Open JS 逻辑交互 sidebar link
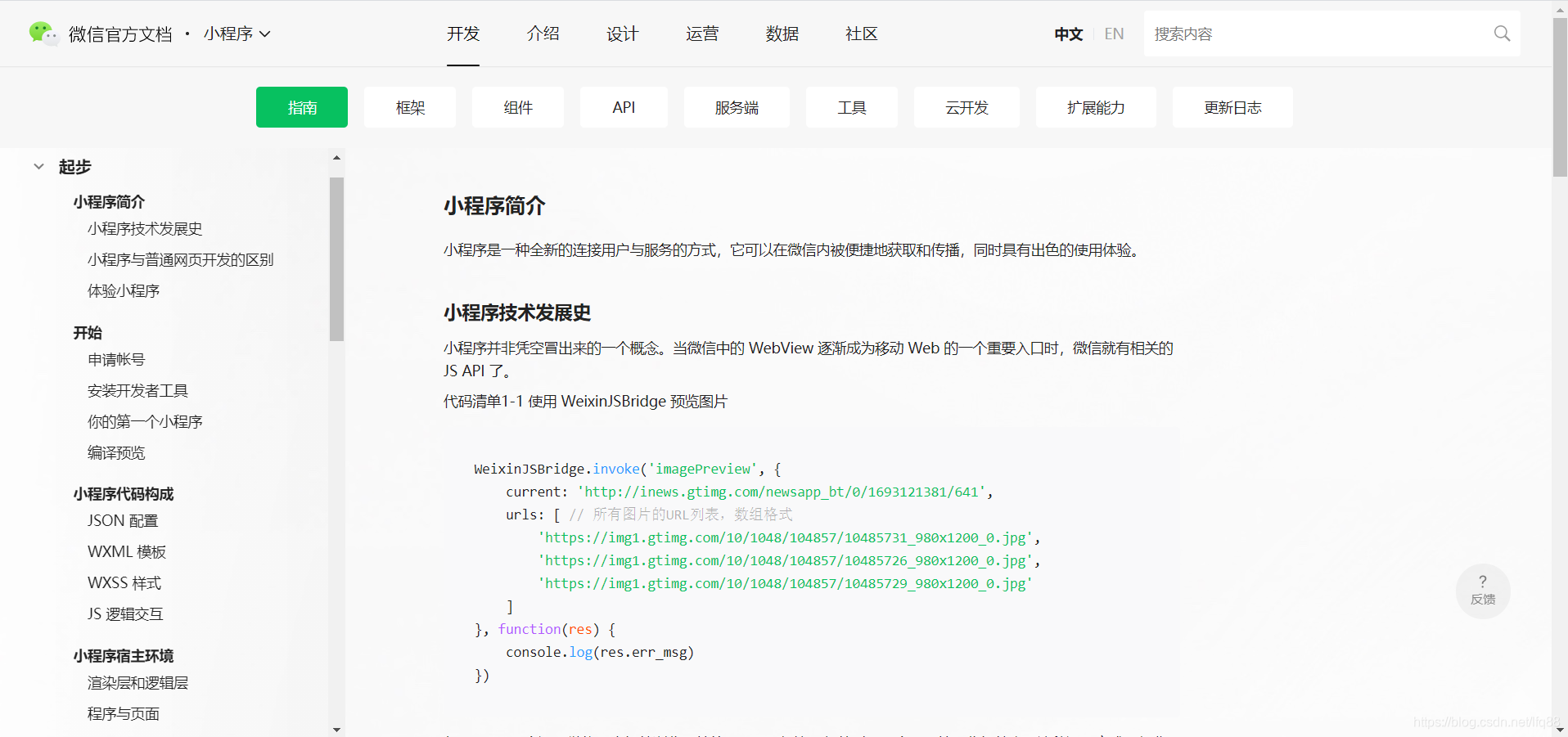The height and width of the screenshot is (737, 1568). pos(125,613)
